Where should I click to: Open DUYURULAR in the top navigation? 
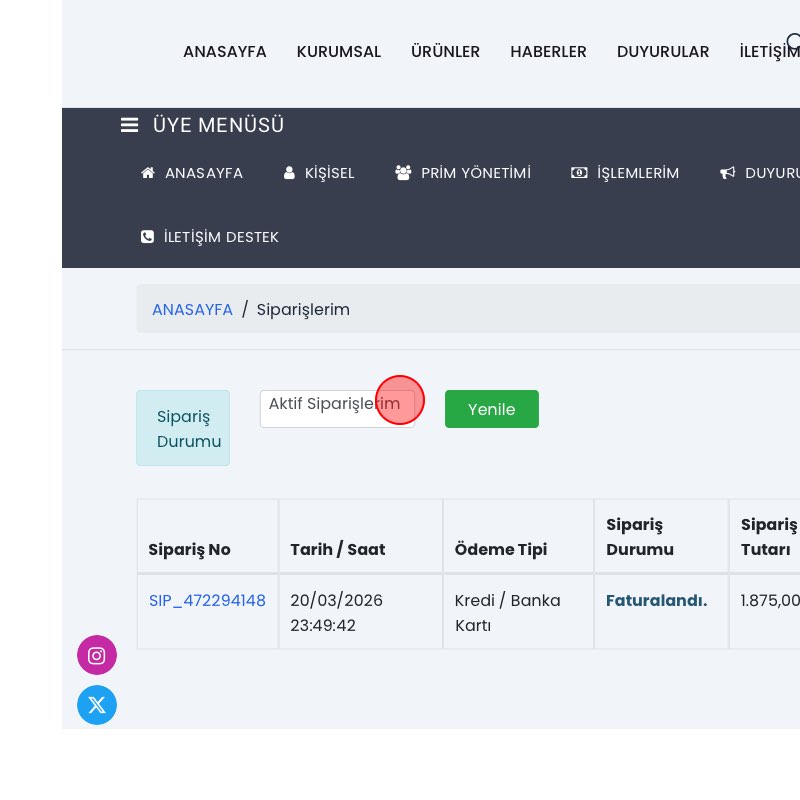tap(663, 52)
